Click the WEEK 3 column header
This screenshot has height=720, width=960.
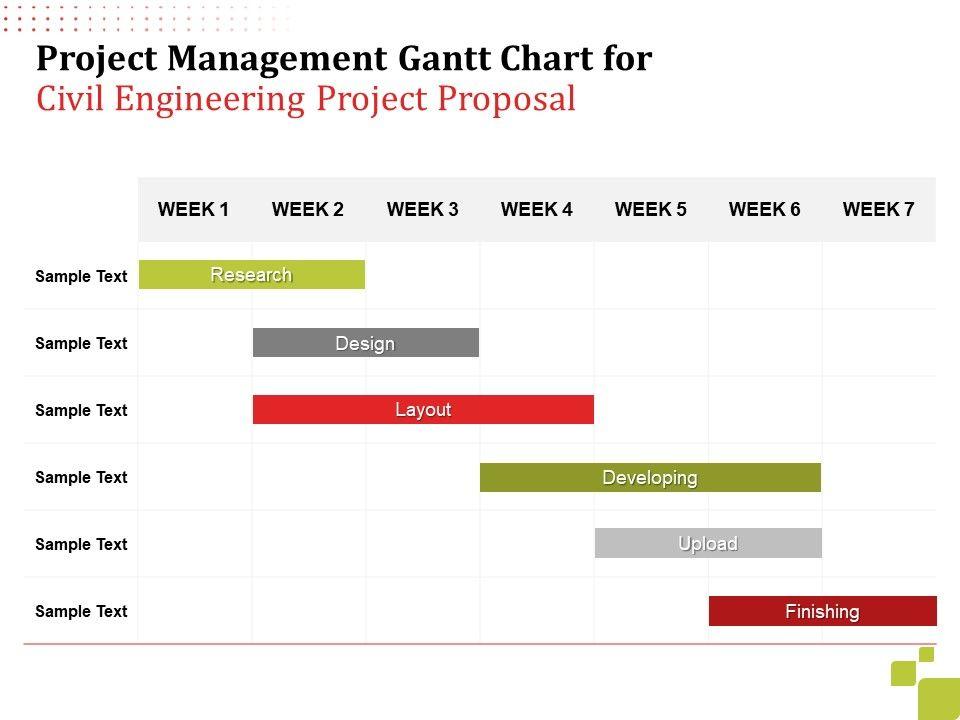coord(423,209)
